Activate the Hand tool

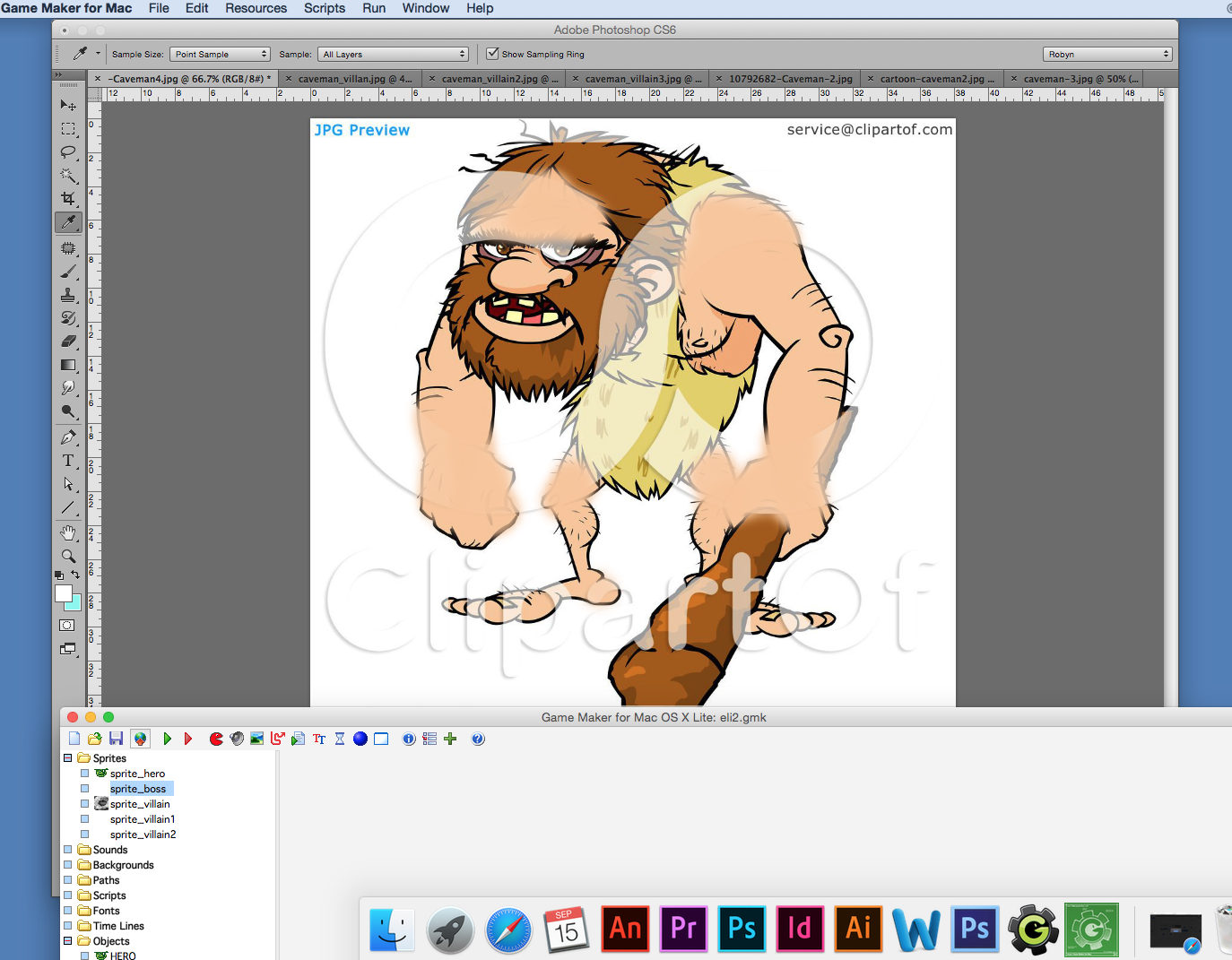(68, 532)
